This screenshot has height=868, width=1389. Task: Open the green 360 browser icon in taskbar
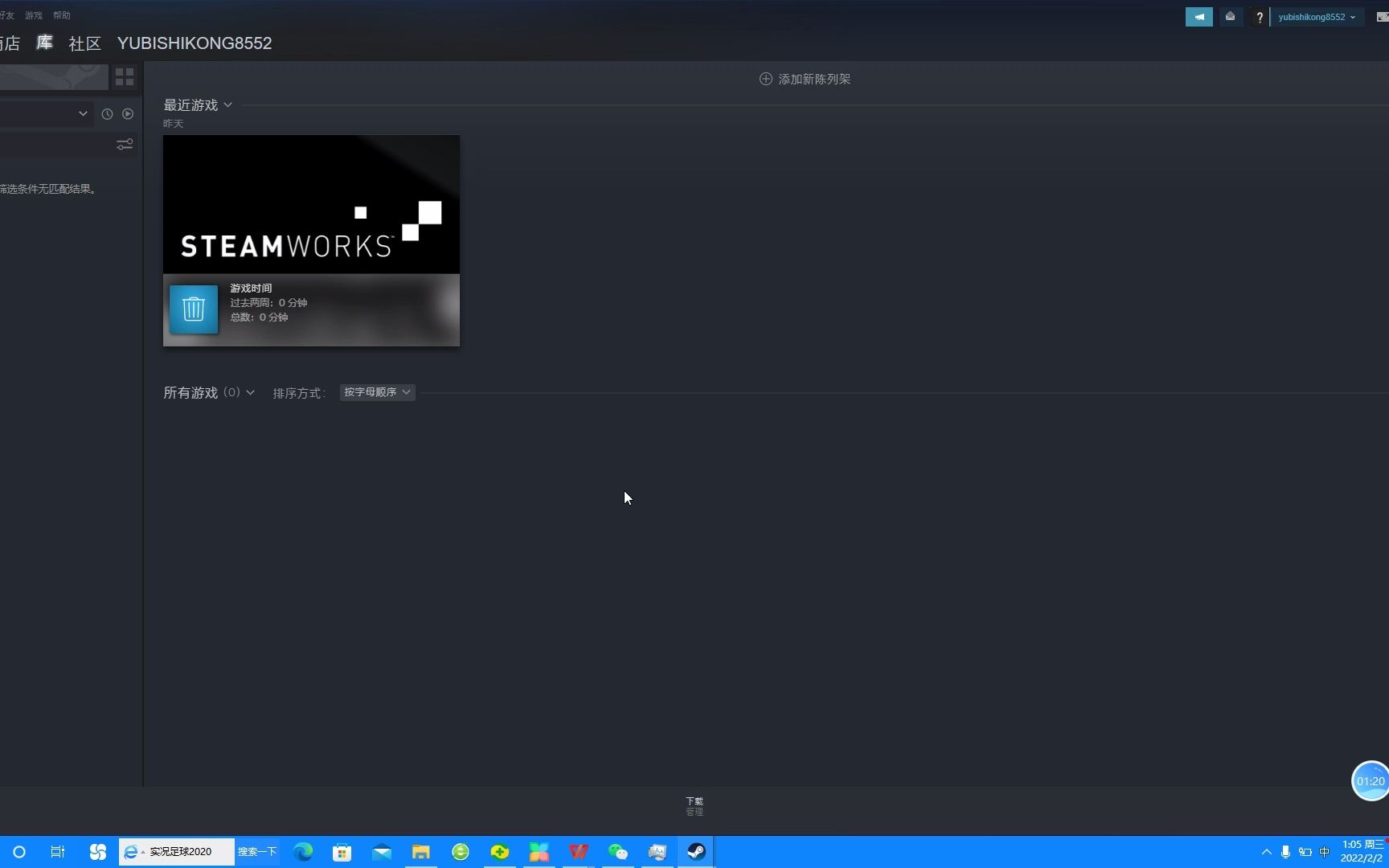(x=461, y=852)
